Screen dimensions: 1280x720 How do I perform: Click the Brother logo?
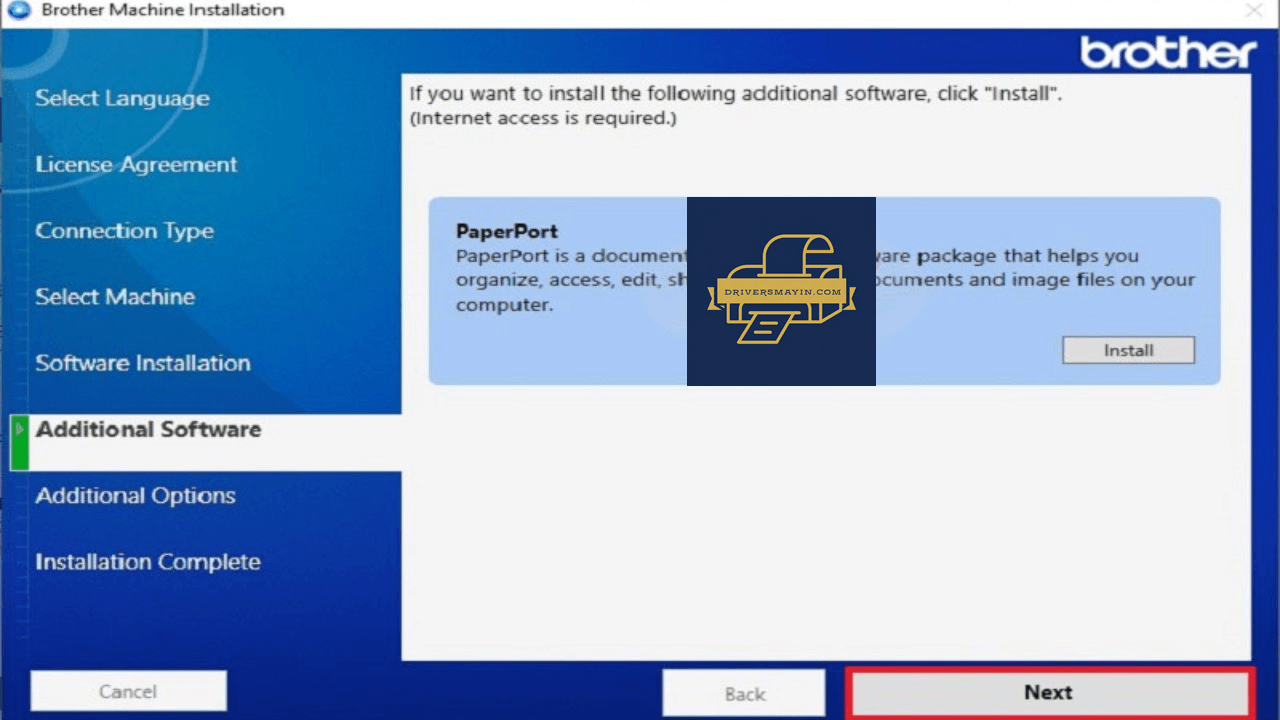(1168, 52)
